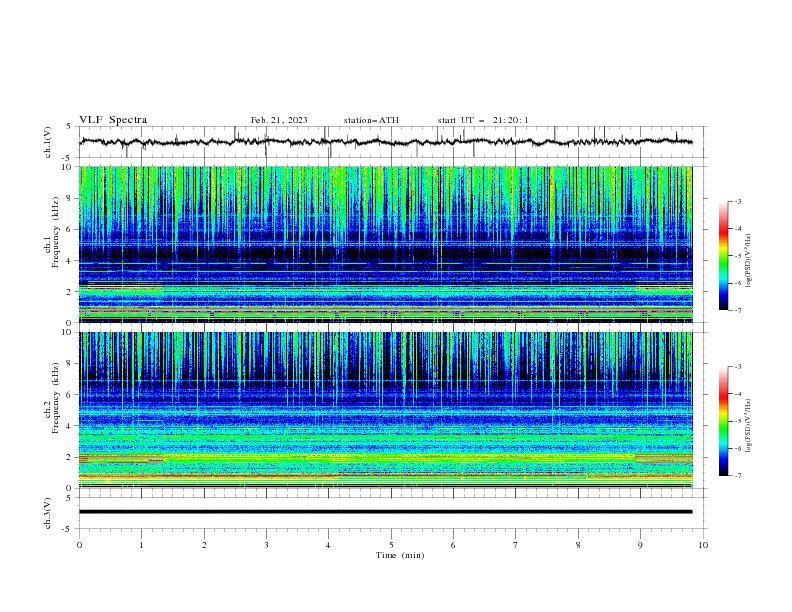The width and height of the screenshot is (792, 612).
Task: Click time axis tick label '3'
Action: (x=266, y=545)
